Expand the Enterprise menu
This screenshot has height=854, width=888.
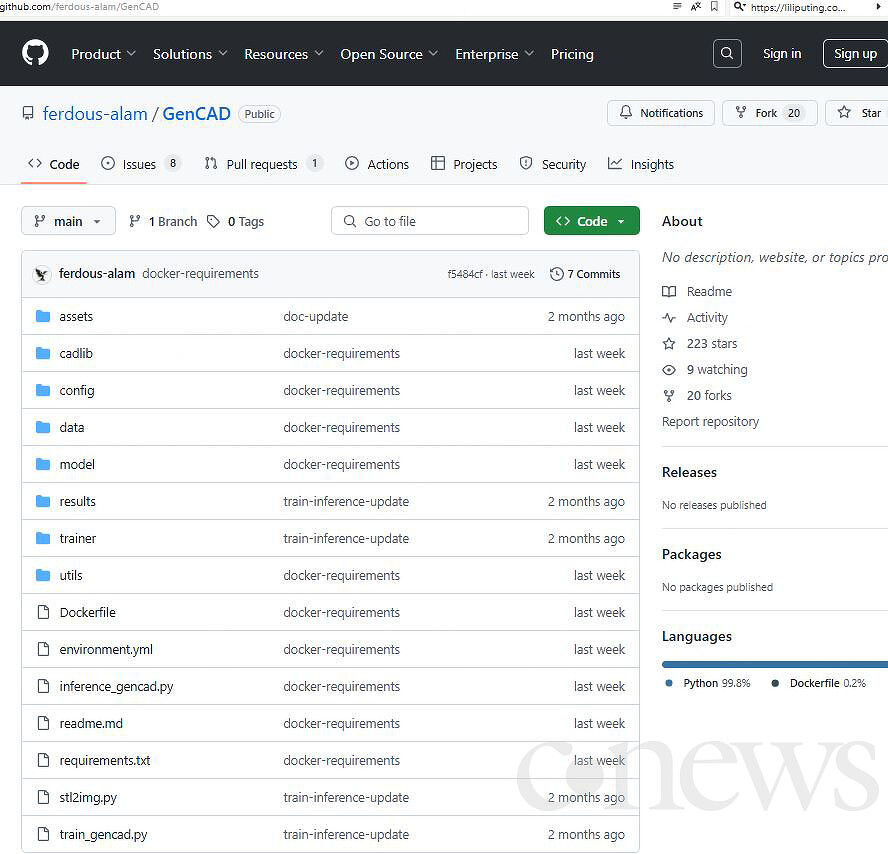pyautogui.click(x=494, y=54)
